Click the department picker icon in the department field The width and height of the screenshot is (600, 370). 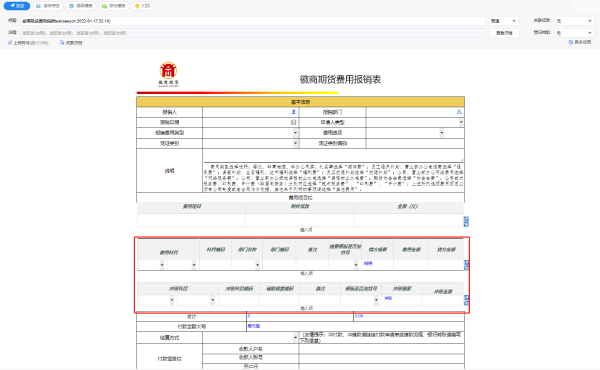pos(459,112)
